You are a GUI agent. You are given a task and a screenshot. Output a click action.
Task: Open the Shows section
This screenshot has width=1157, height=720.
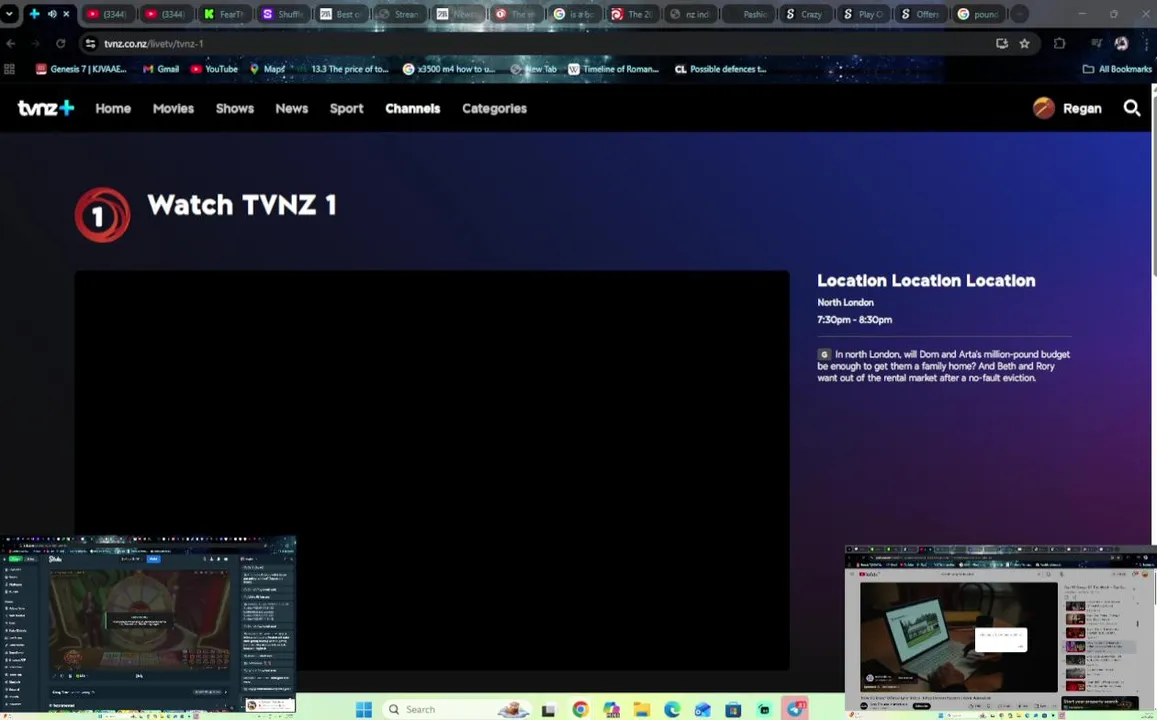click(x=235, y=108)
